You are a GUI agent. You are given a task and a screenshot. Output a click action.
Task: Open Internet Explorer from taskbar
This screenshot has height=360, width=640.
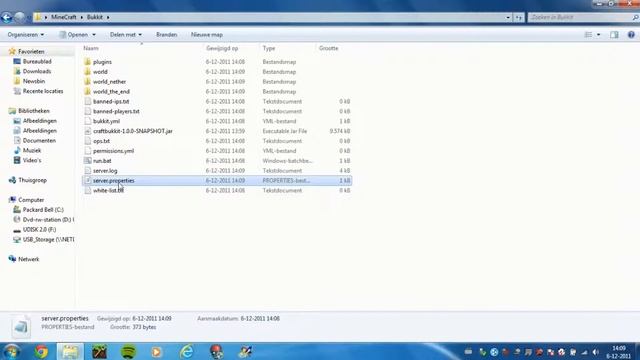click(187, 351)
